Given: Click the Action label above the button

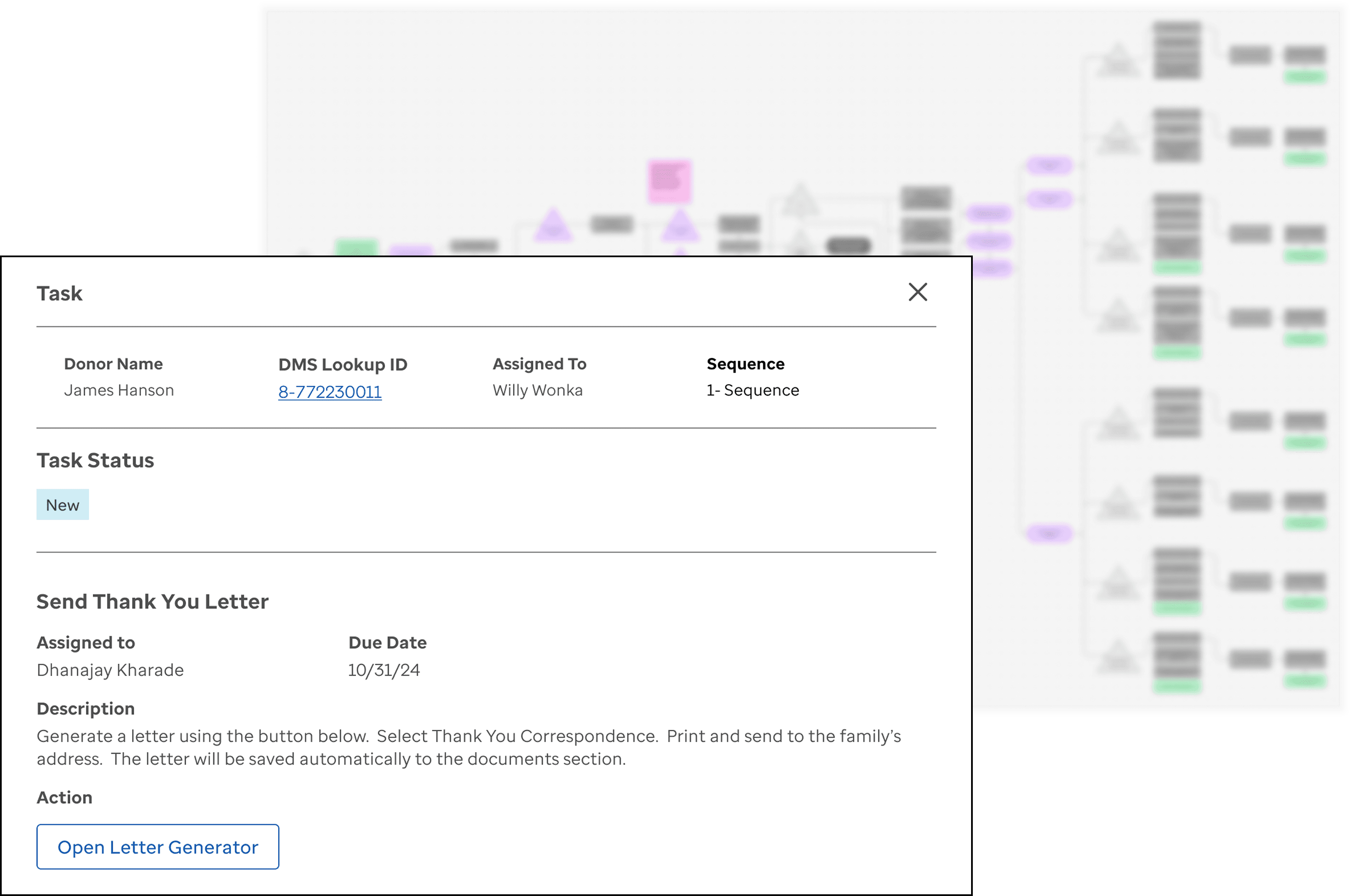Looking at the screenshot, I should (65, 797).
